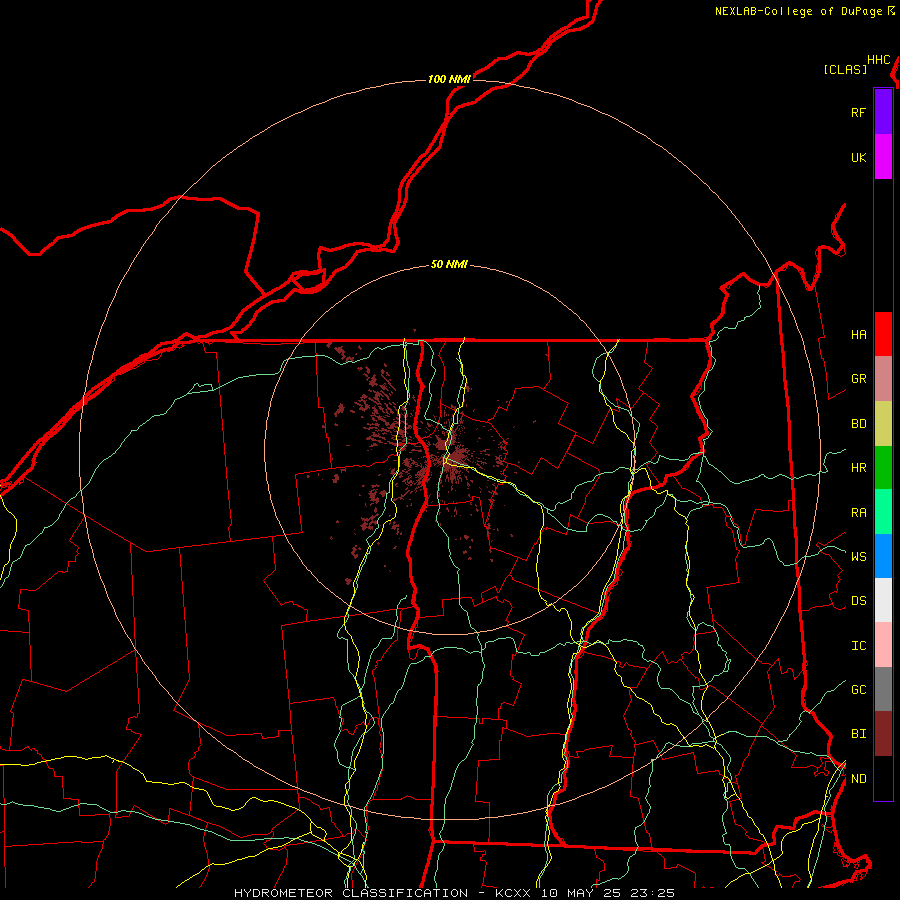Click the DS white legend swatch
900x900 pixels.
[x=883, y=600]
